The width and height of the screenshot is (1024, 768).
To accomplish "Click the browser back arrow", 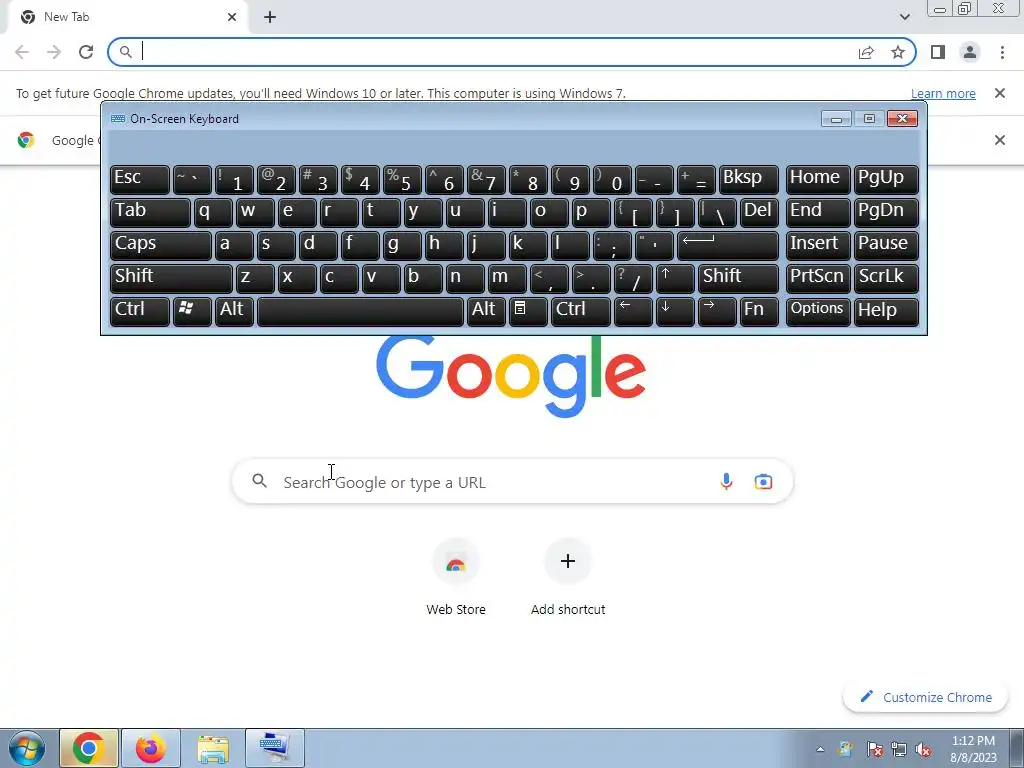I will coord(22,52).
